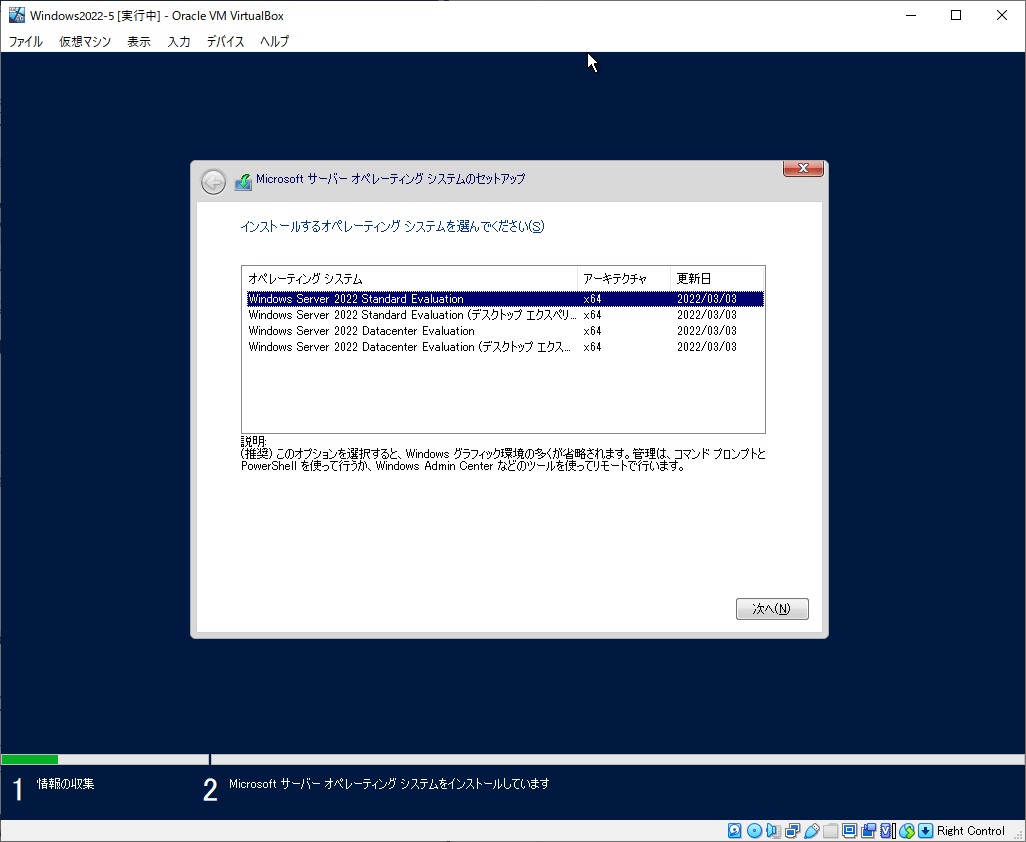Open the 仮想マシン menu
The width and height of the screenshot is (1026, 842).
point(85,41)
